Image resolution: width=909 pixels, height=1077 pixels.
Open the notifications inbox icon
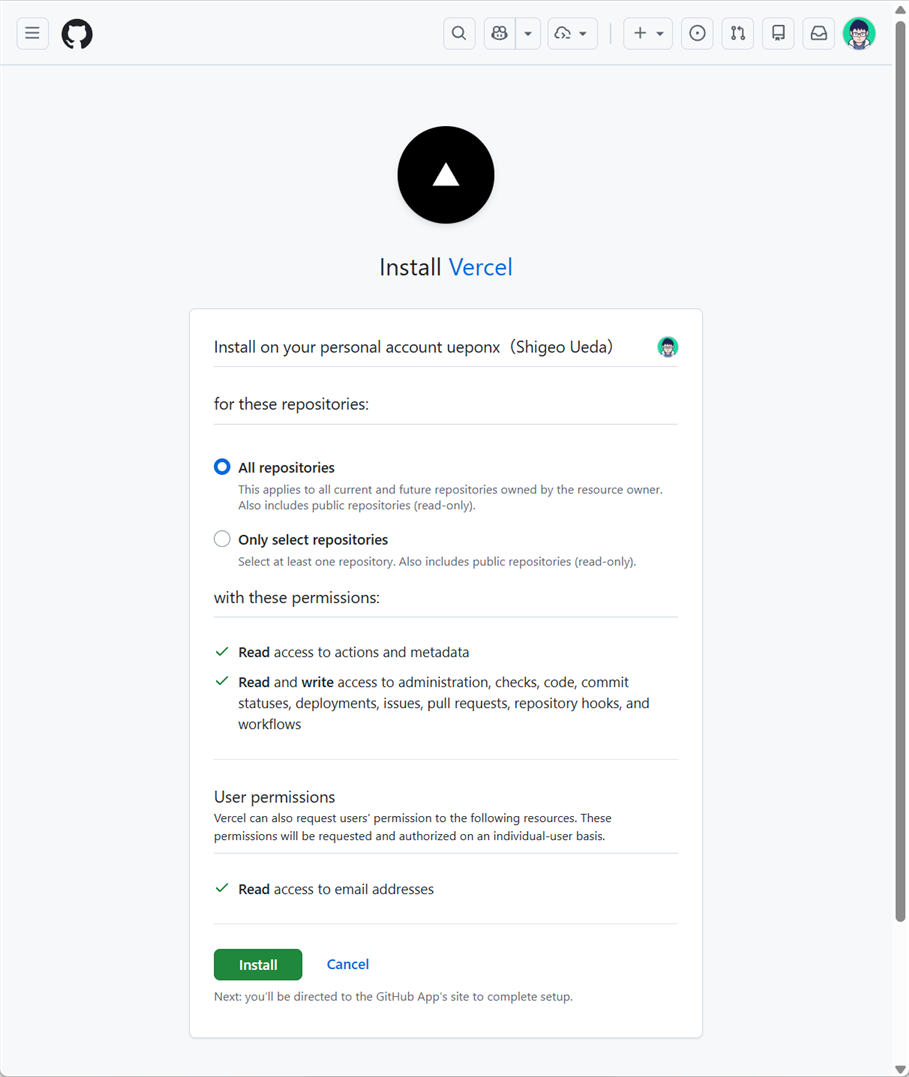point(818,33)
